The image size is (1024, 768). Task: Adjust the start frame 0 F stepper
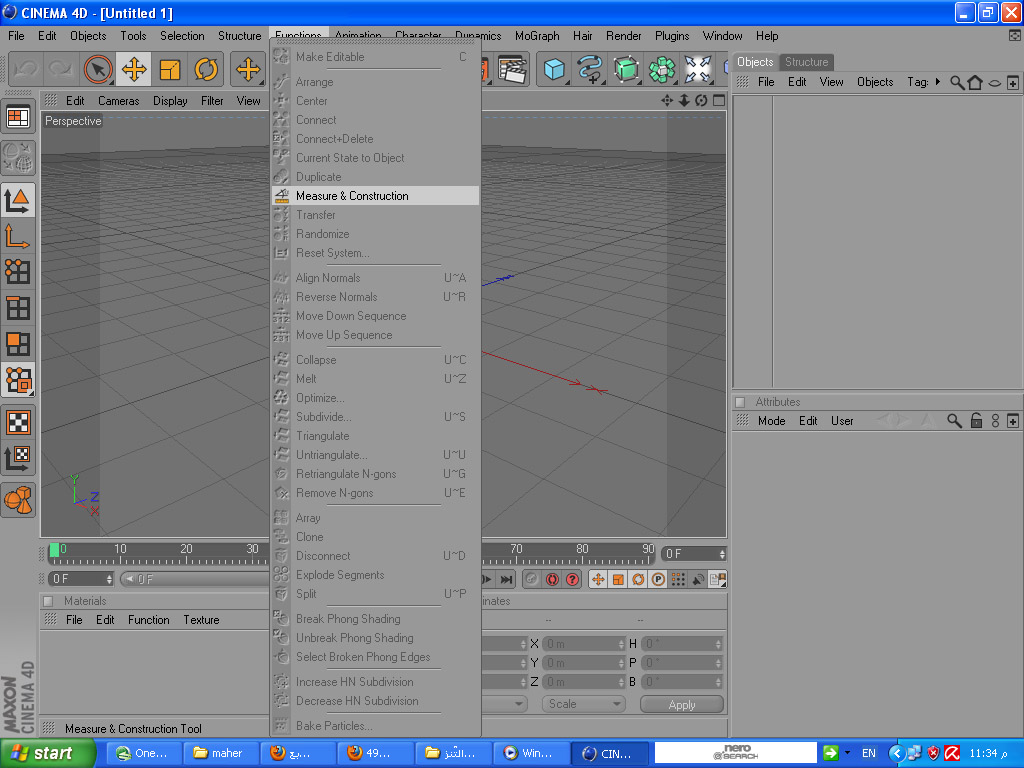(109, 579)
